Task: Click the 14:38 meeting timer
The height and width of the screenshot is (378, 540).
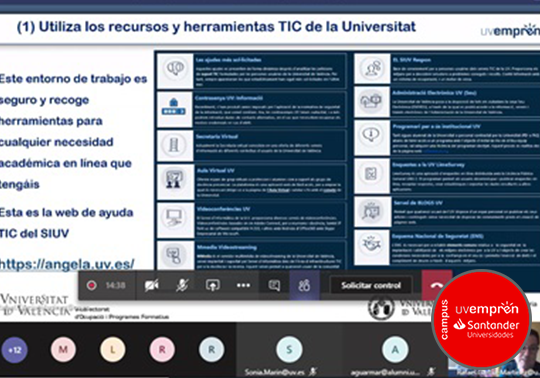Action: tap(115, 285)
